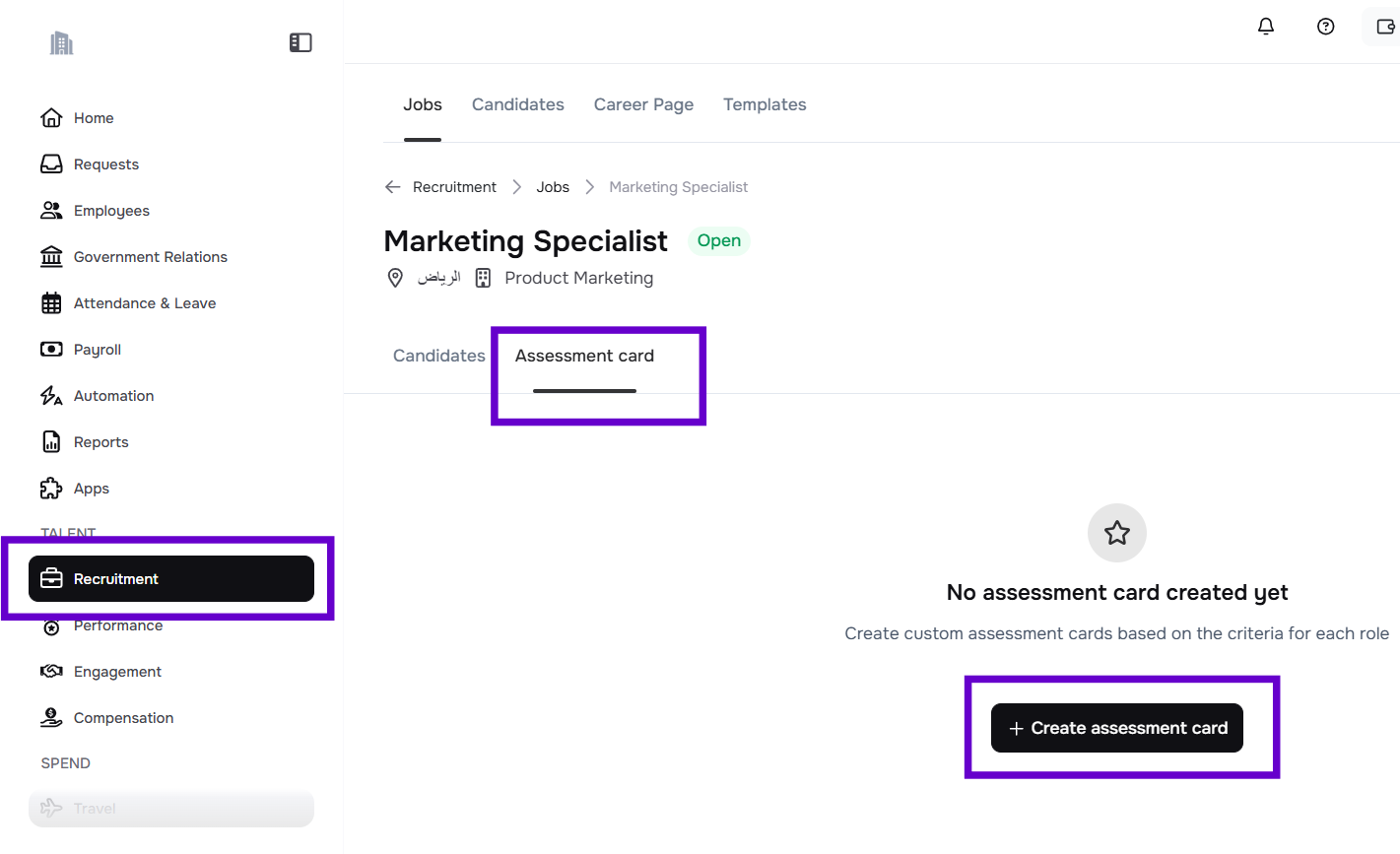Open the Automation section

113,396
